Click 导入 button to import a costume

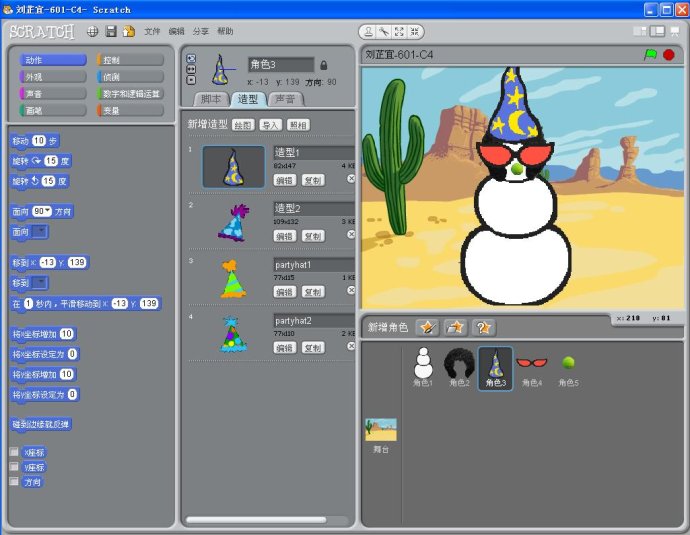tap(270, 125)
